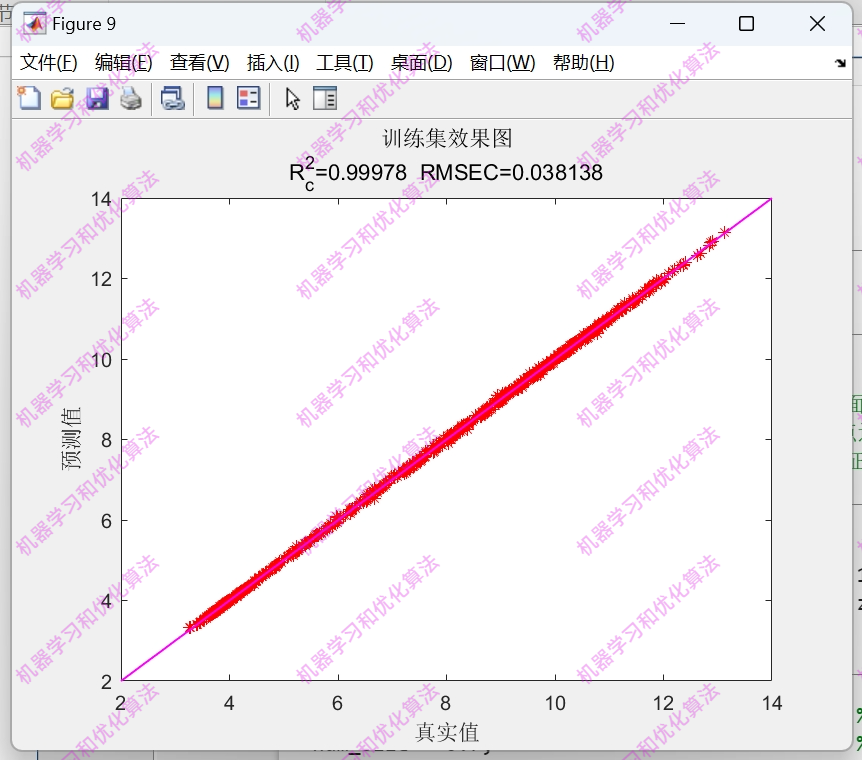Screen dimensions: 862x760
Task: Create a new figure with the New icon
Action: pos(28,98)
